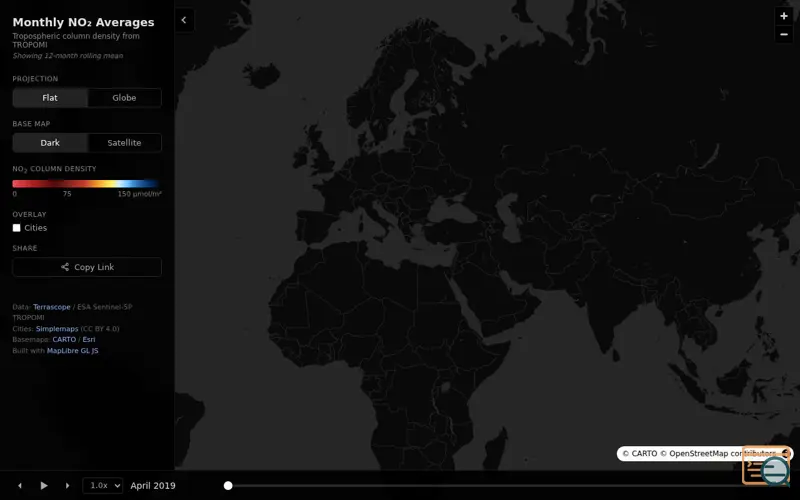Open the Esri basemap link
The height and width of the screenshot is (500, 800).
point(89,340)
